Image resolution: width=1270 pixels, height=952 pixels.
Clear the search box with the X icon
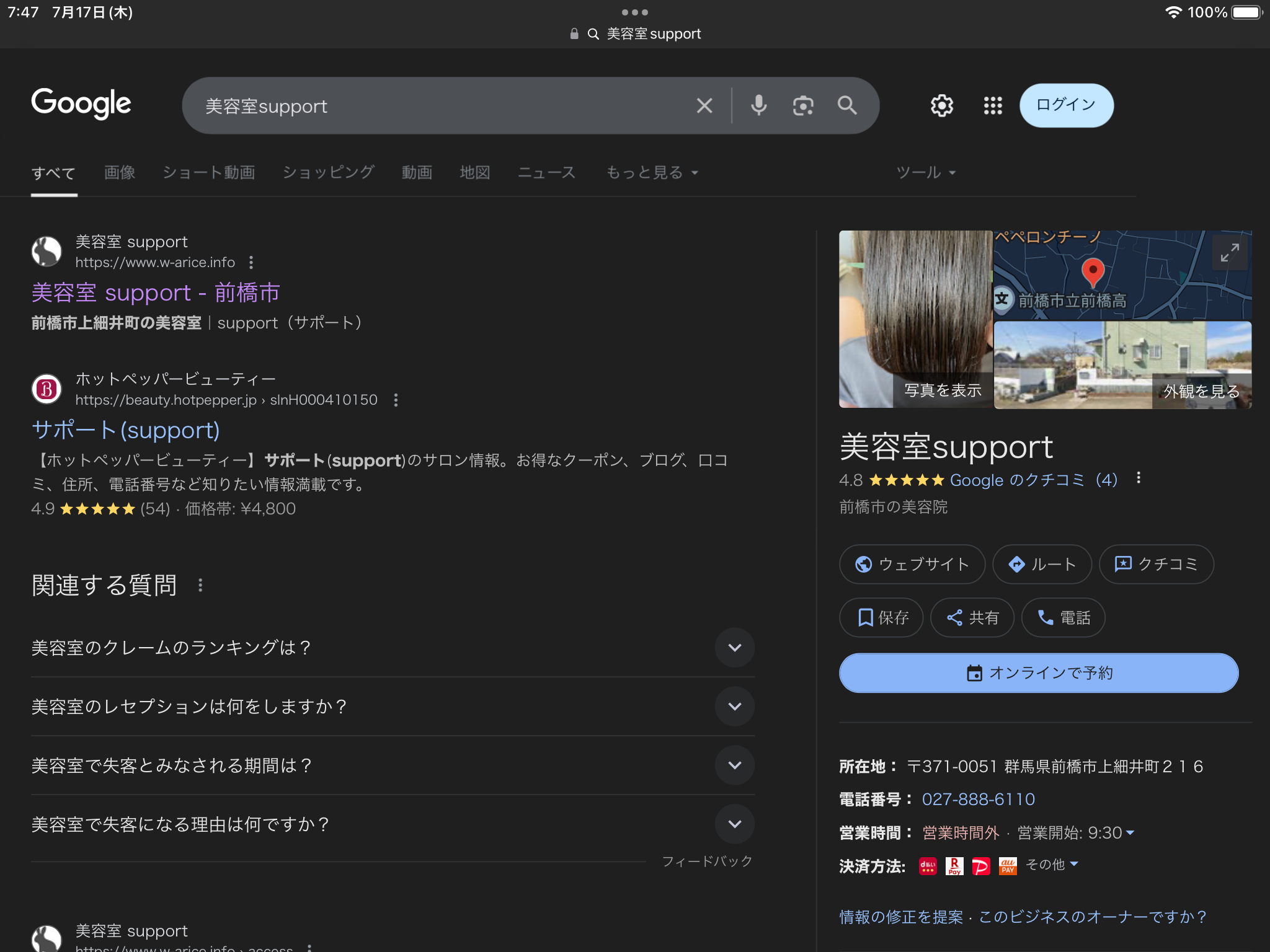point(704,106)
